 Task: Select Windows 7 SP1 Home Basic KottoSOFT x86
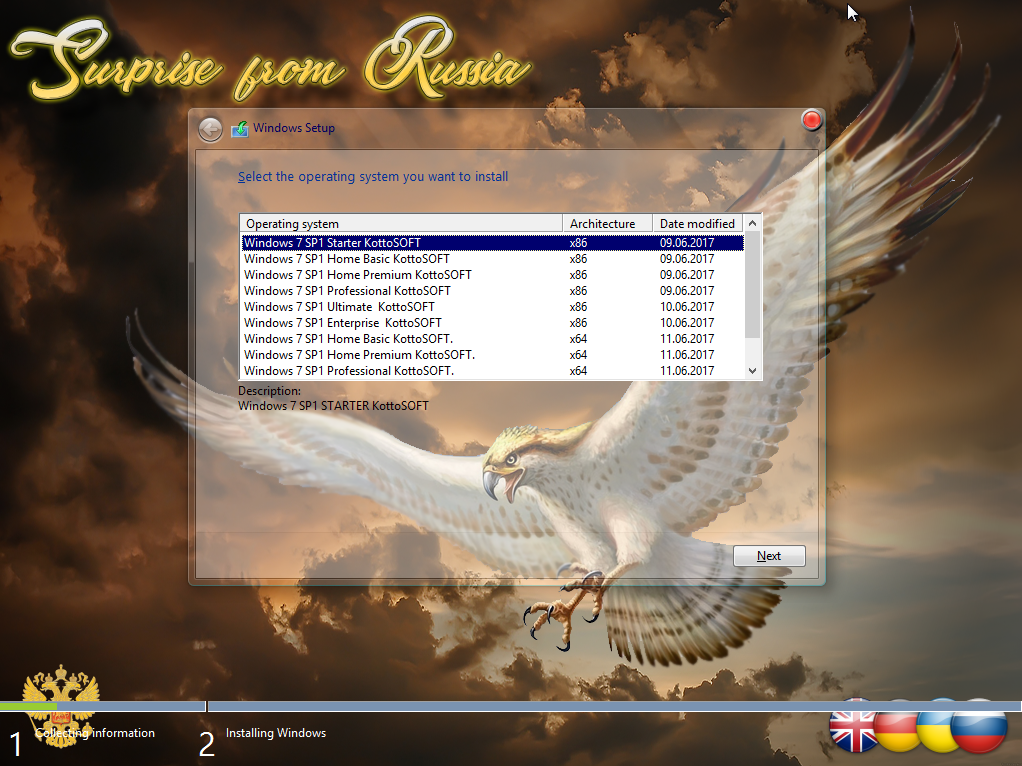point(493,259)
